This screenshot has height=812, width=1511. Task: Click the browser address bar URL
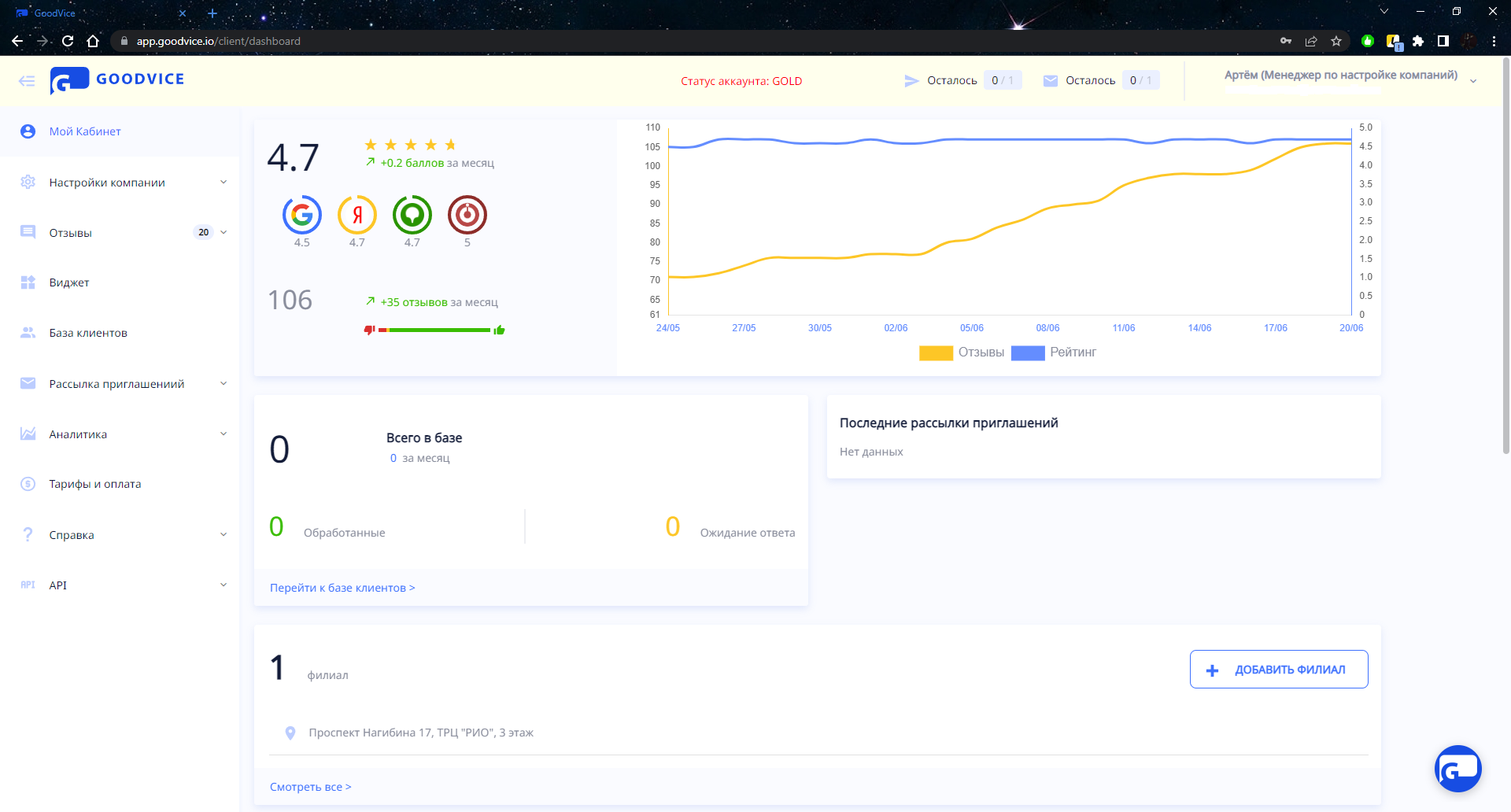point(219,41)
